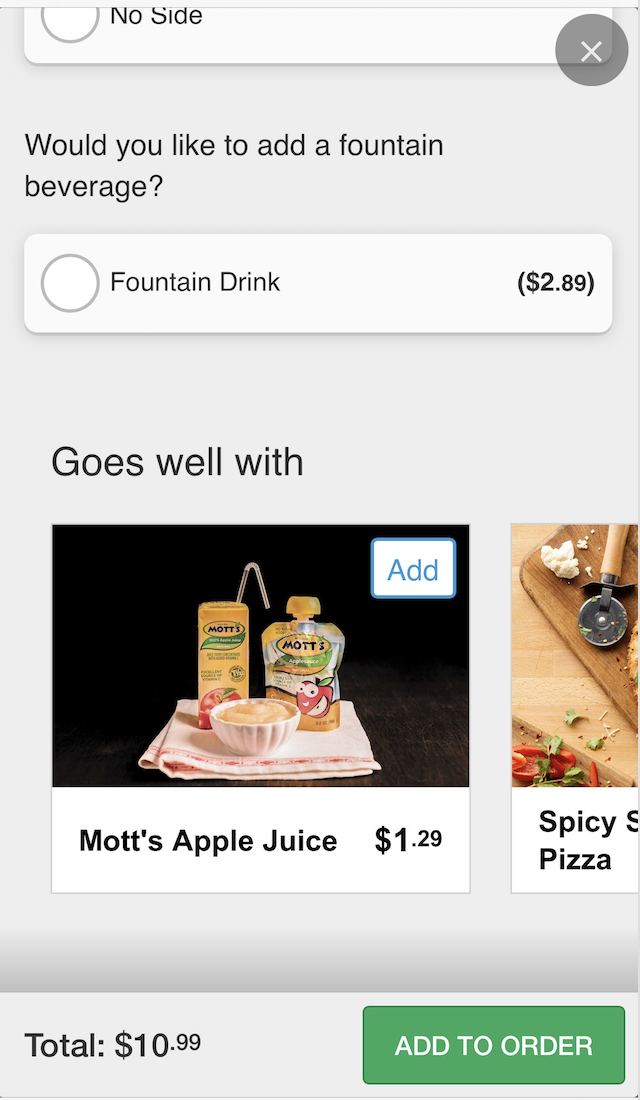
Task: Open the Mott's Apple Juice title
Action: click(x=208, y=841)
